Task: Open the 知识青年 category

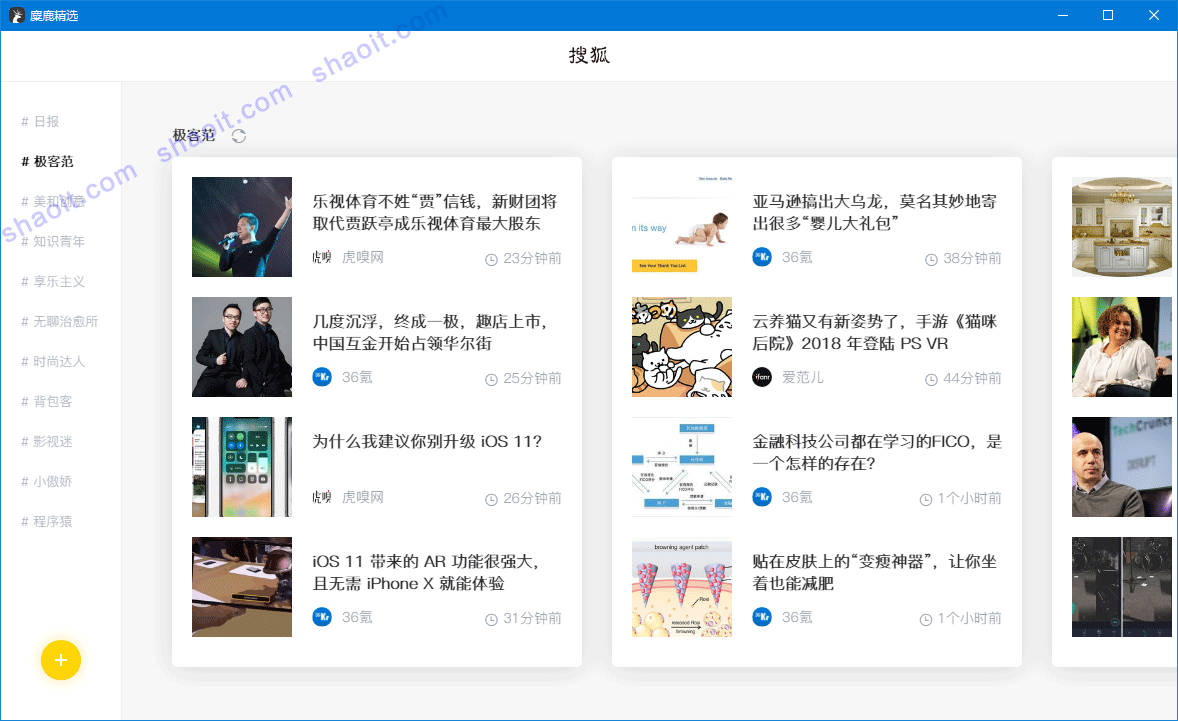Action: click(53, 241)
